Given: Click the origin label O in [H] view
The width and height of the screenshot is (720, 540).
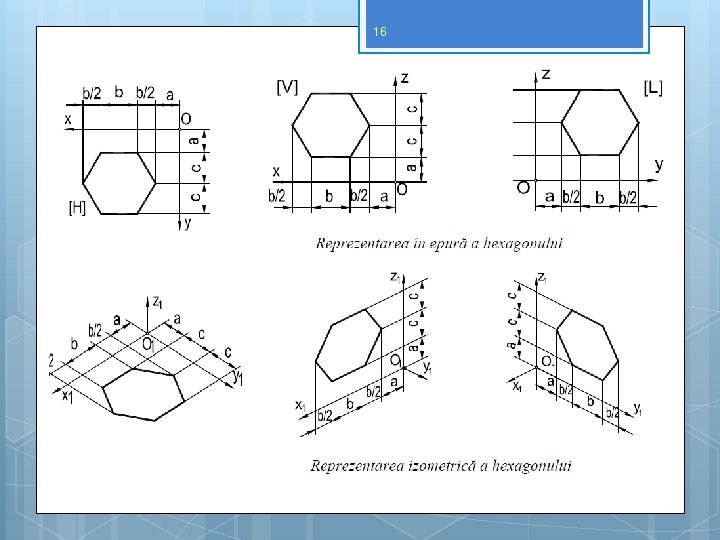Looking at the screenshot, I should 186,119.
